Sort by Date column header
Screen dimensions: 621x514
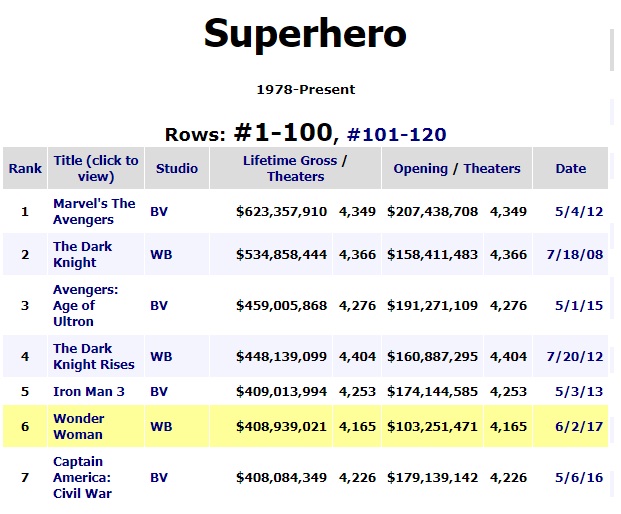[570, 168]
